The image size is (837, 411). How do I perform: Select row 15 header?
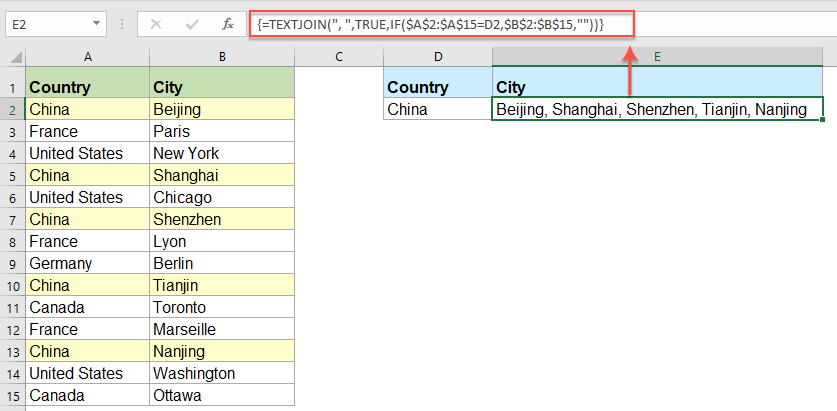(x=12, y=396)
